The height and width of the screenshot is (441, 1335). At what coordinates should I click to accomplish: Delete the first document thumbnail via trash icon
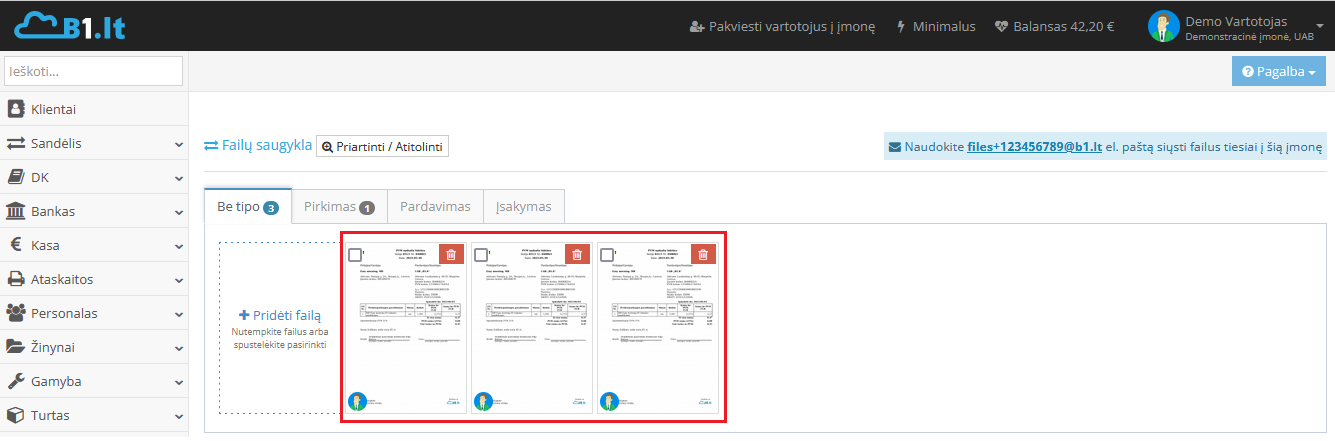pos(451,255)
